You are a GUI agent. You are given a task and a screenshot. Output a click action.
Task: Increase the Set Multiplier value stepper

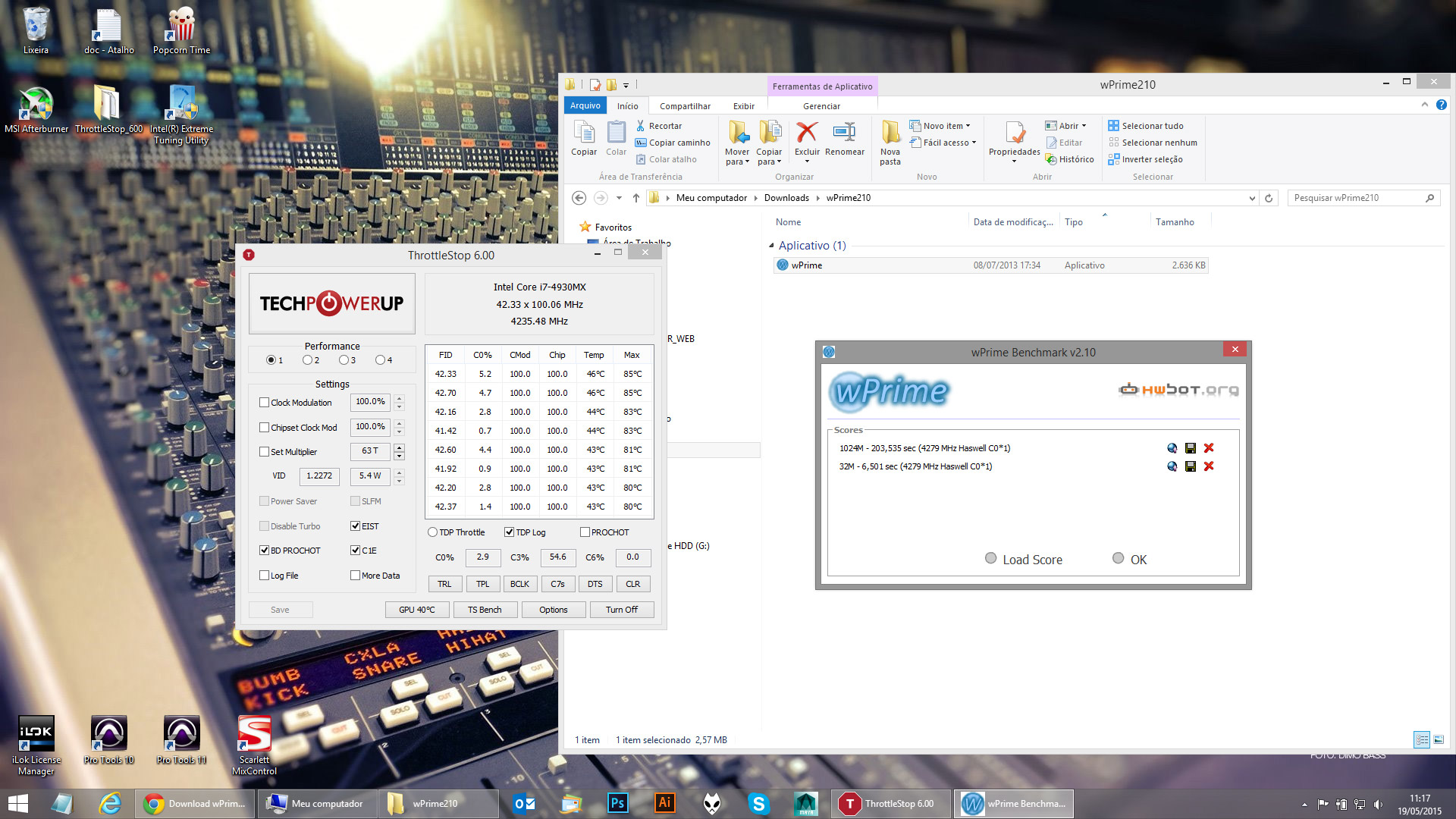click(400, 447)
